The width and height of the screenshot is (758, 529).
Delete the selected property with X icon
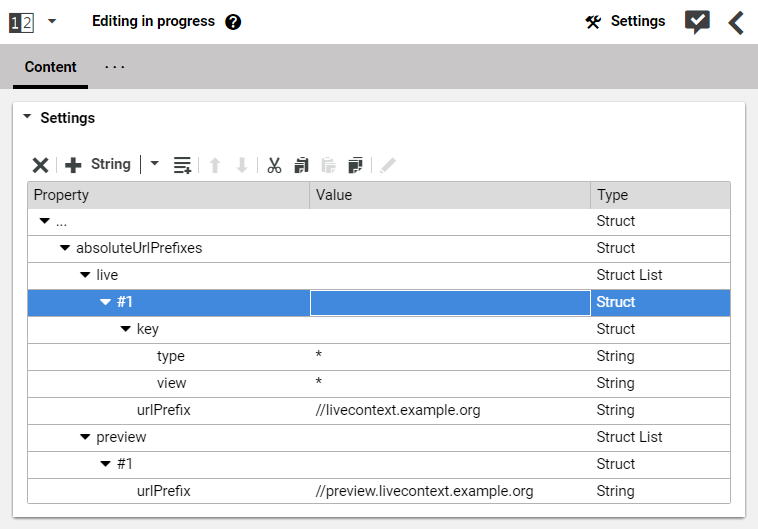coord(41,165)
